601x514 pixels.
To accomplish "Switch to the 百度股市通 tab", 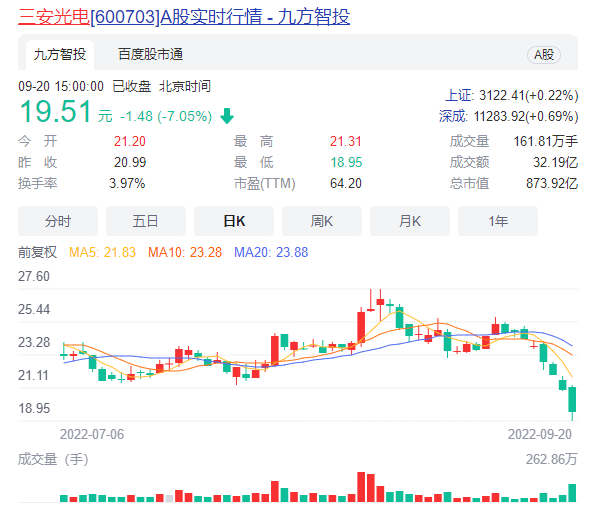I will 150,54.
